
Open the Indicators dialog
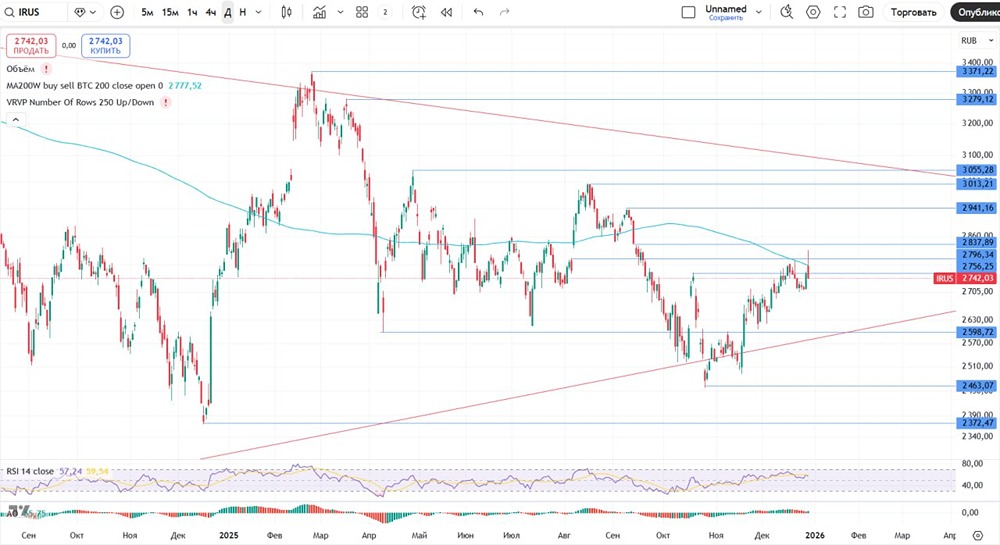tap(320, 12)
